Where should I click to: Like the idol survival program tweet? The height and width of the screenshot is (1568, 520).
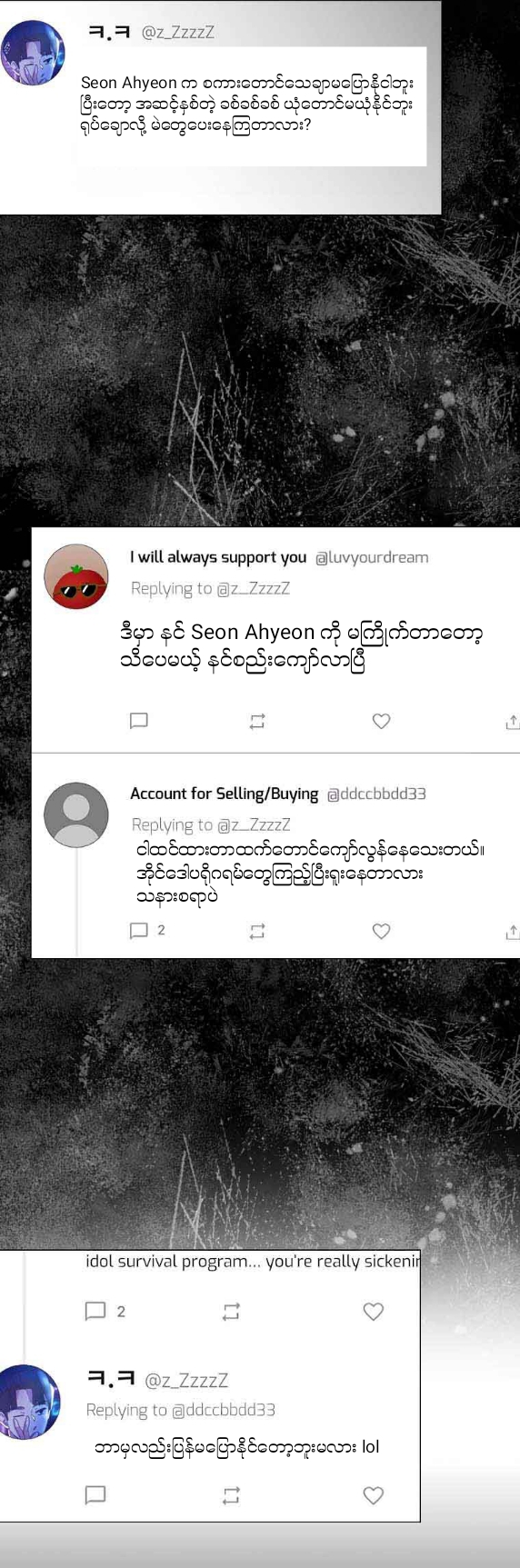[x=374, y=1311]
